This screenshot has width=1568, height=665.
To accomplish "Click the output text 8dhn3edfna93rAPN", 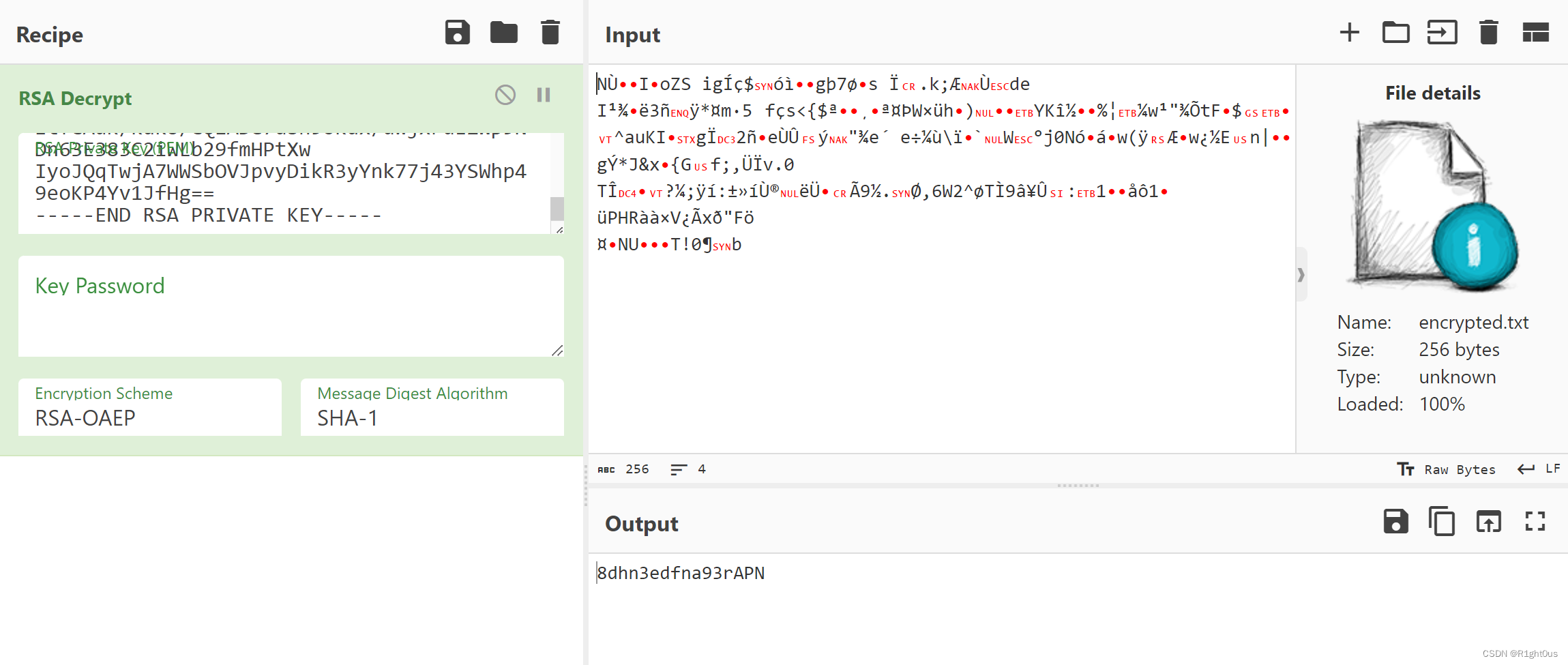I will 681,573.
